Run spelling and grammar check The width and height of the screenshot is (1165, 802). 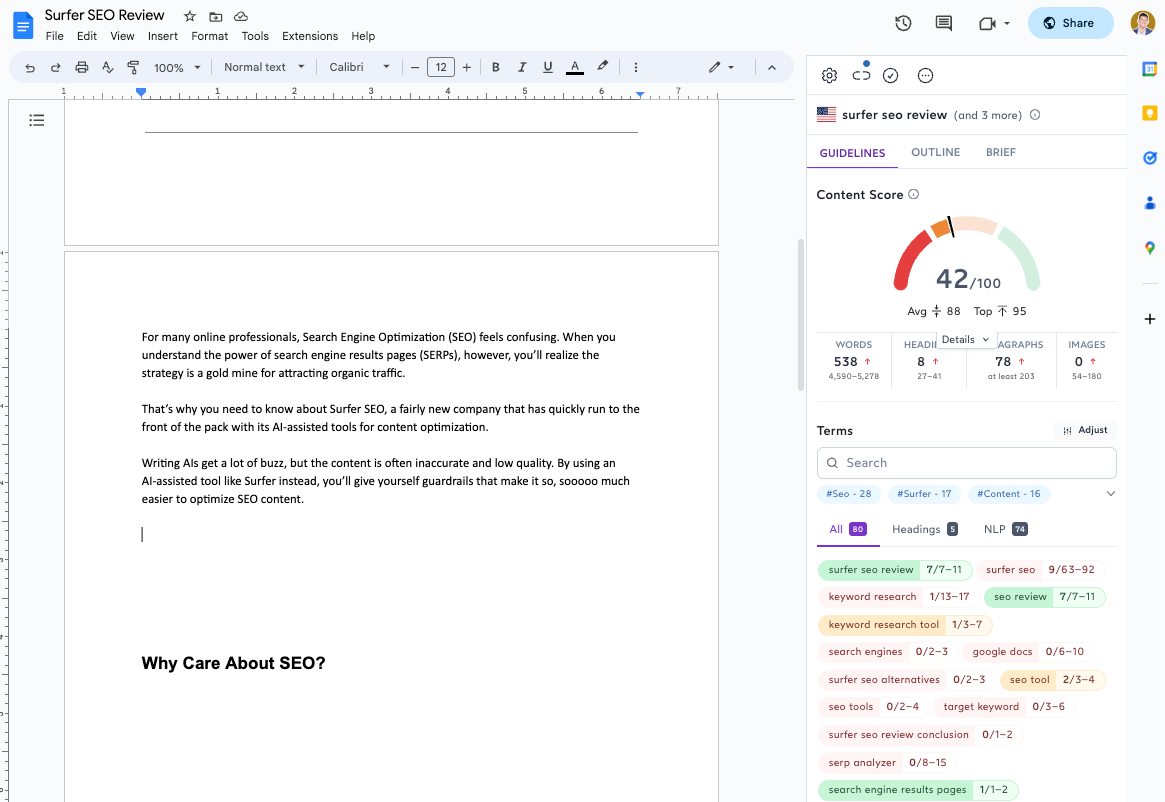(108, 67)
